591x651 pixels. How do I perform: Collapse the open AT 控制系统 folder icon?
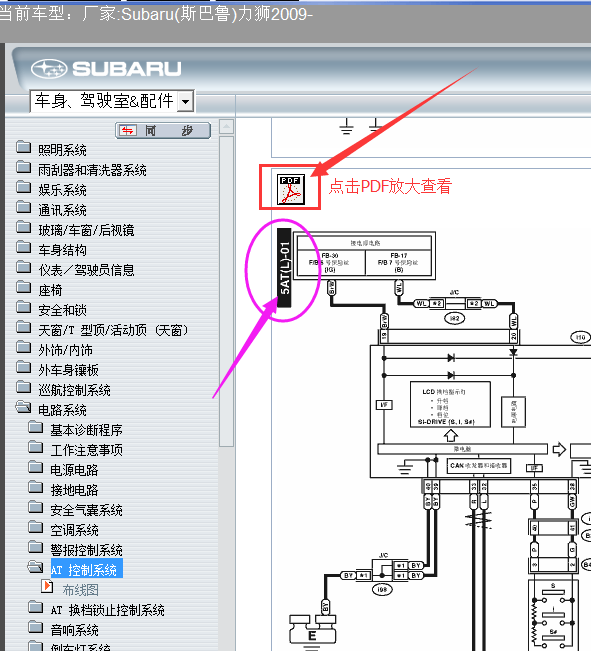pyautogui.click(x=35, y=567)
